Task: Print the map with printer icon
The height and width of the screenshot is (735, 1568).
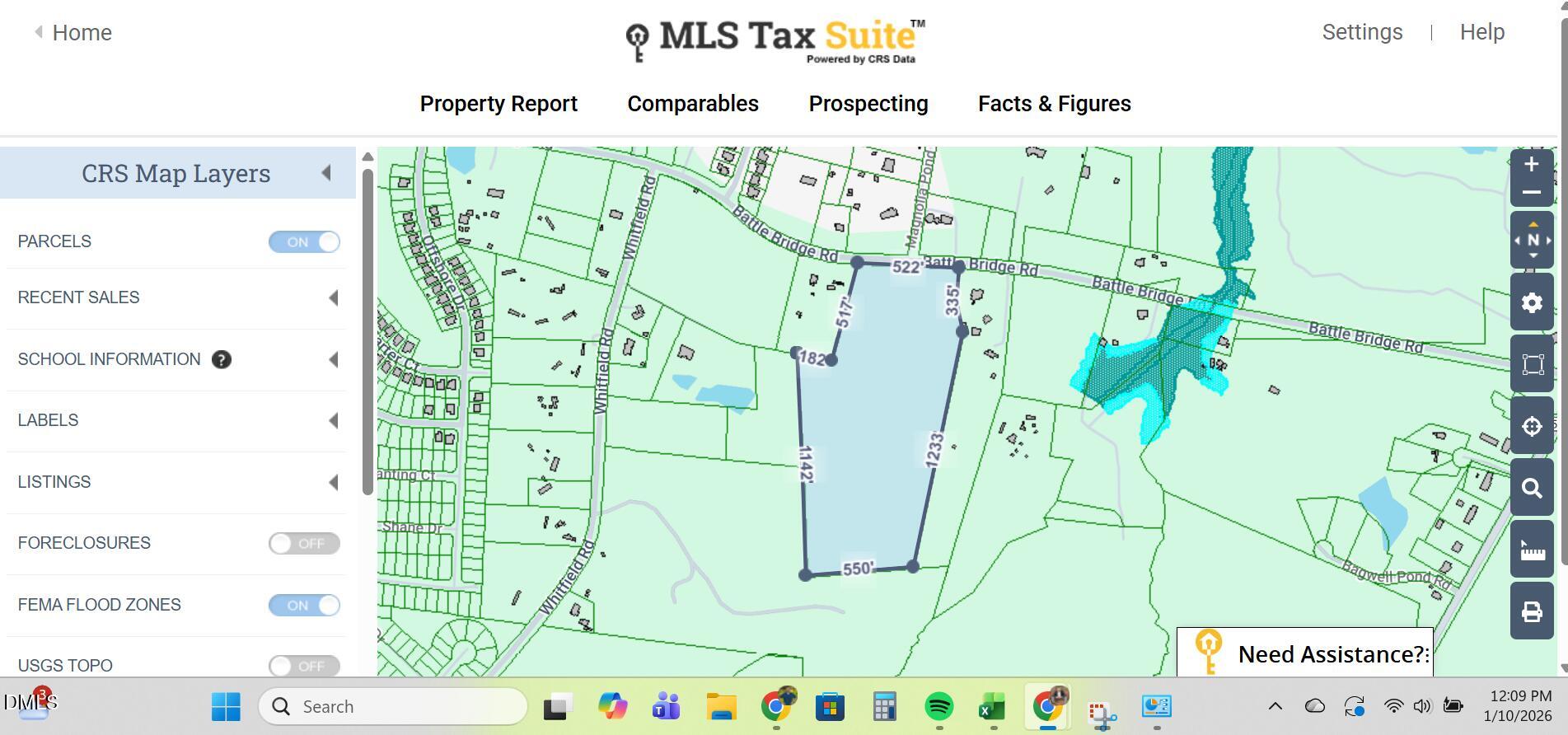Action: (1532, 611)
